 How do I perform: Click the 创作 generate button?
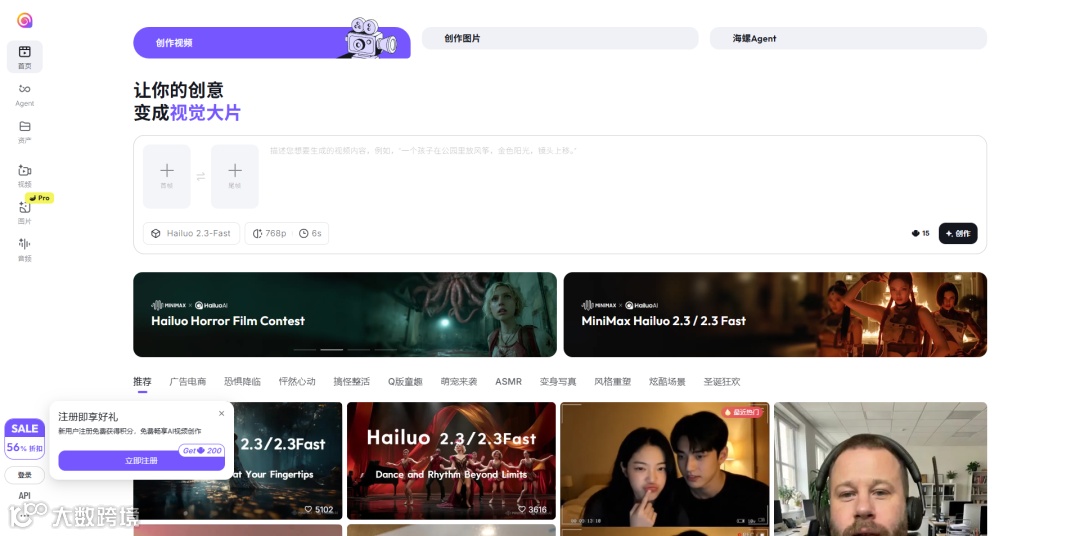tap(958, 234)
